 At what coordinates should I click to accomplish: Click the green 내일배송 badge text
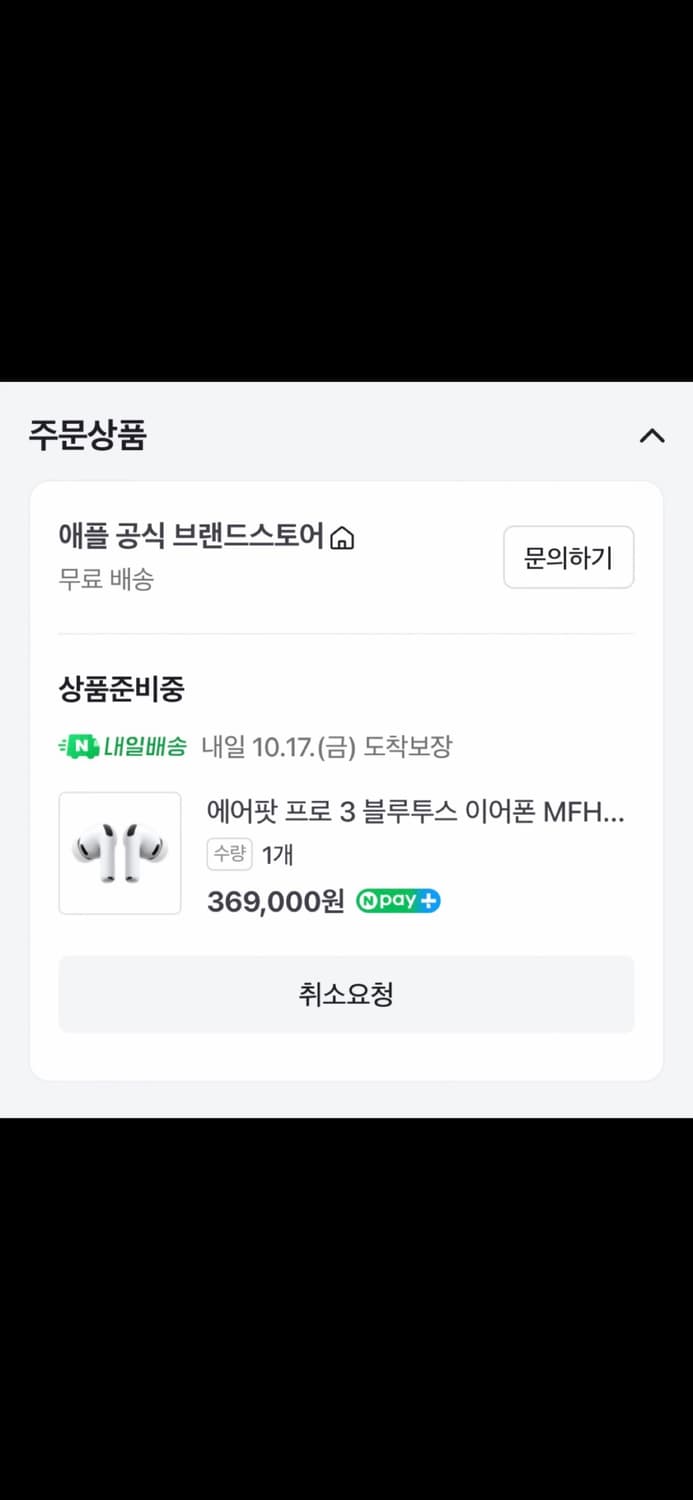click(x=145, y=746)
